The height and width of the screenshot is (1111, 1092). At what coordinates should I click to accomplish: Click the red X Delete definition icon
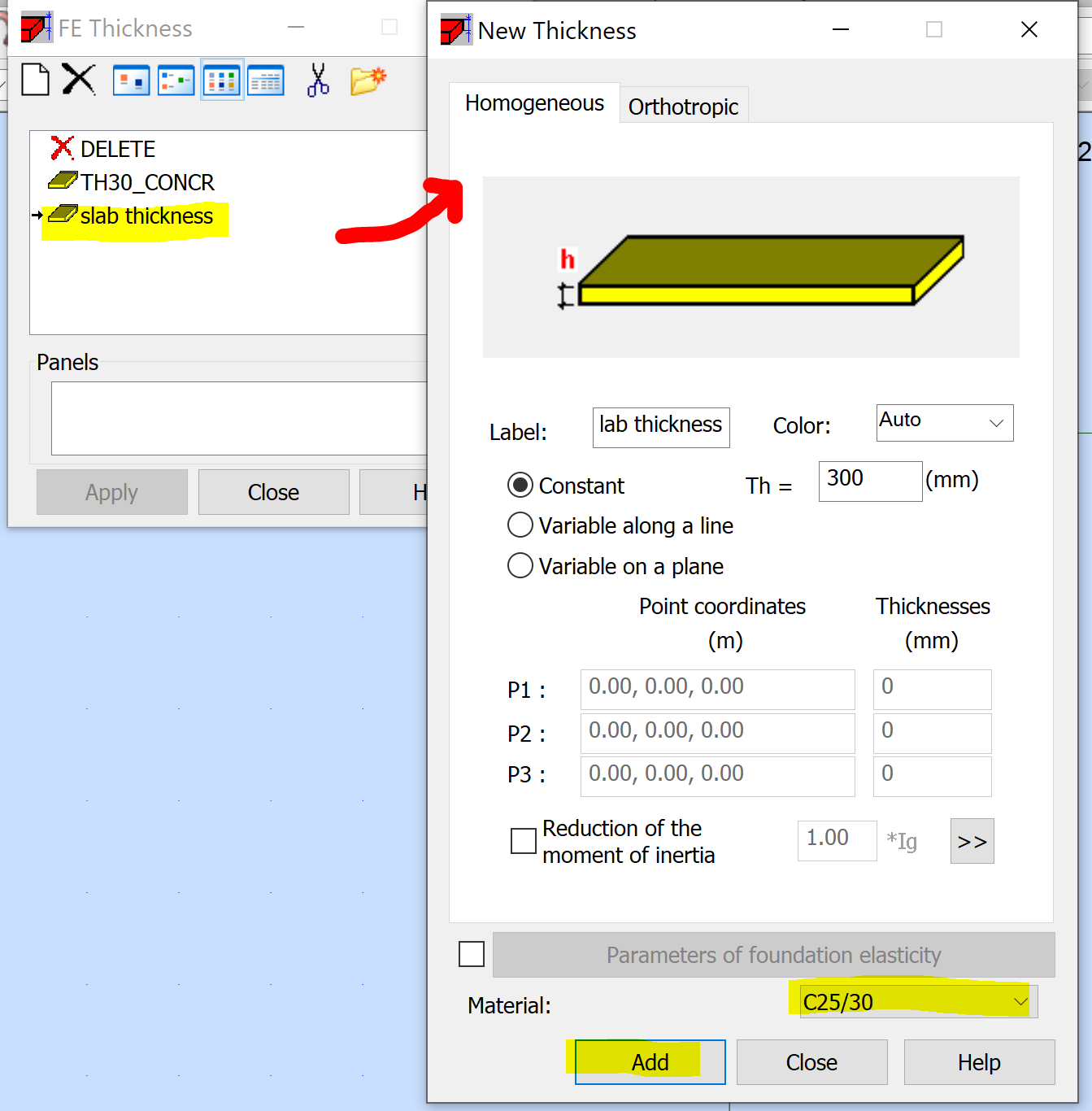click(x=78, y=79)
